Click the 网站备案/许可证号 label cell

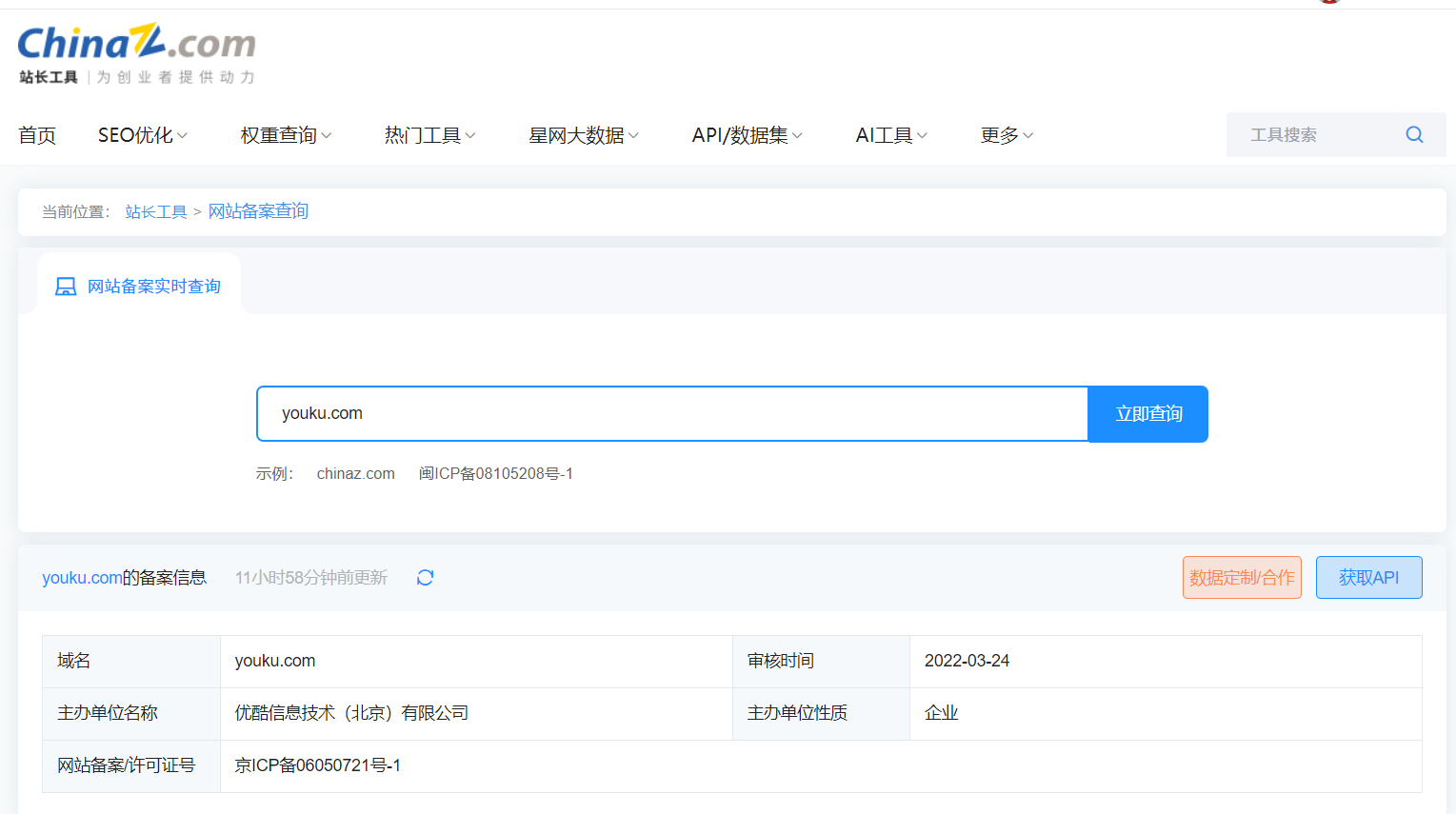pyautogui.click(x=131, y=766)
